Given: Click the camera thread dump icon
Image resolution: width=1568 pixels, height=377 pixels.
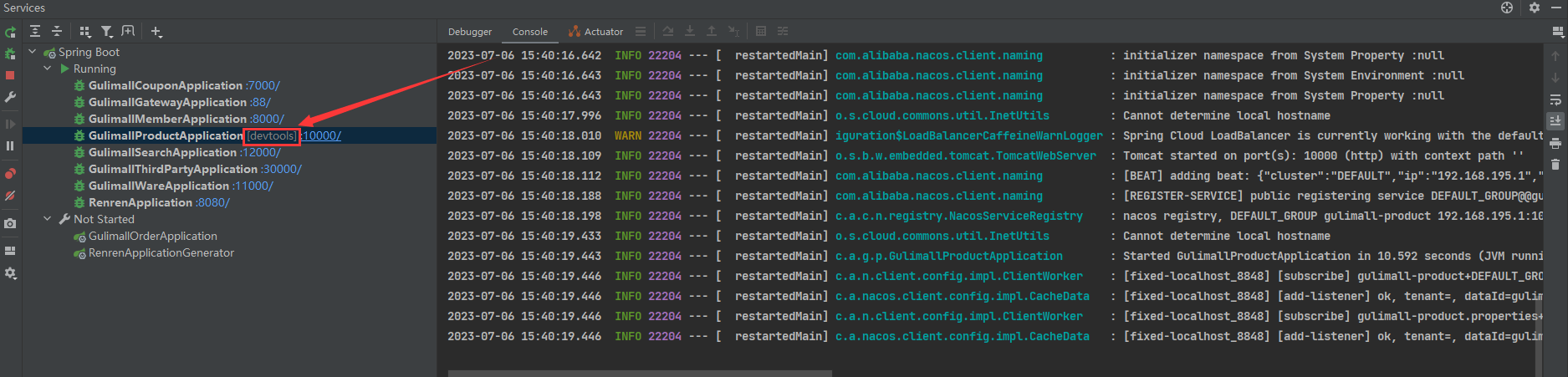Looking at the screenshot, I should 10,224.
